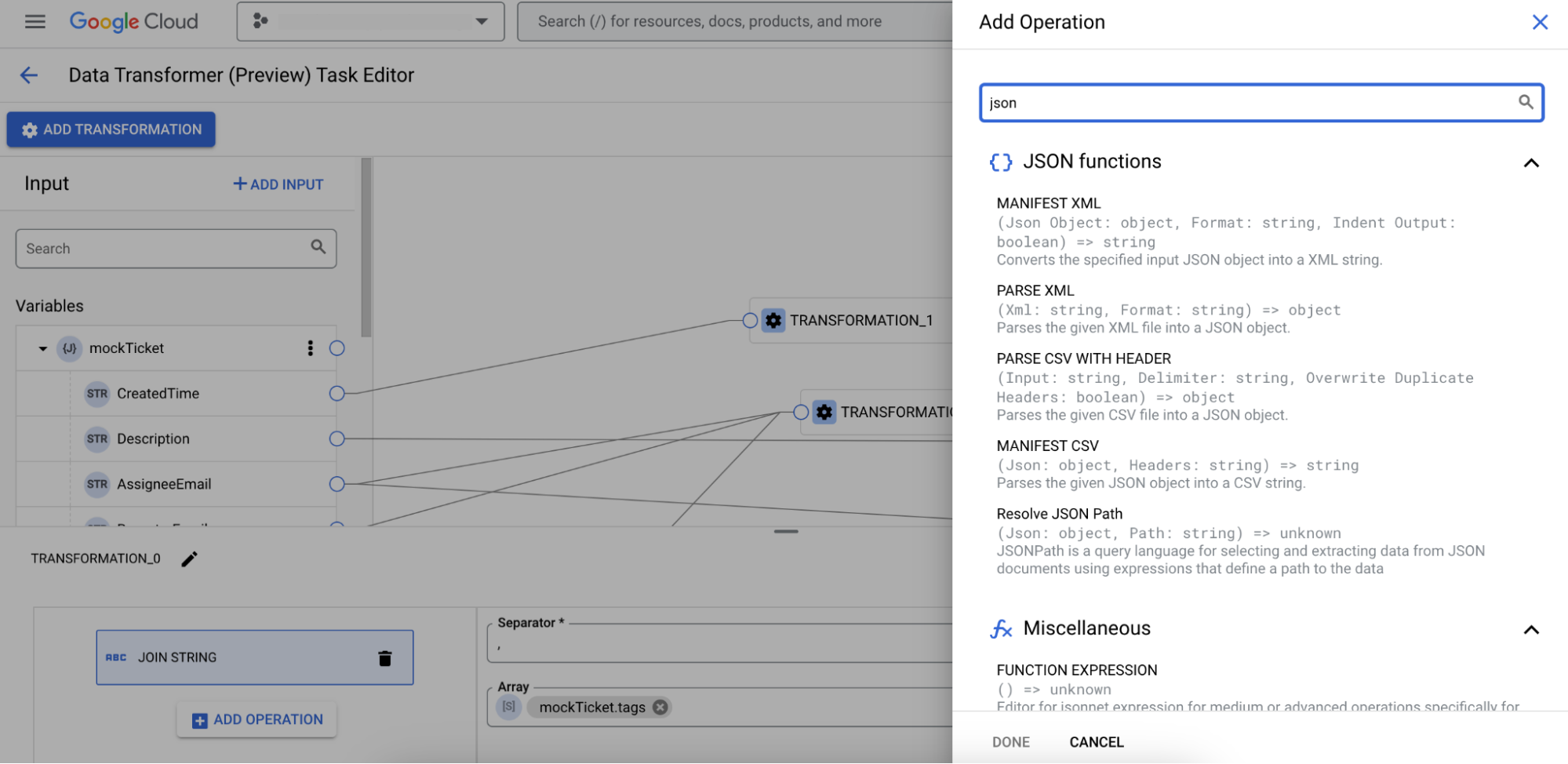Click the magnifier icon in Variables search
Image resolution: width=1568 pixels, height=764 pixels.
pyautogui.click(x=318, y=246)
